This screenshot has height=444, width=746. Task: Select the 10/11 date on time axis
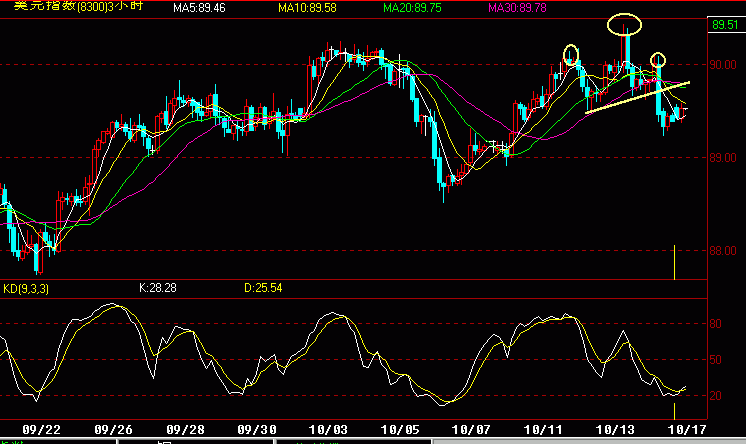(543, 430)
